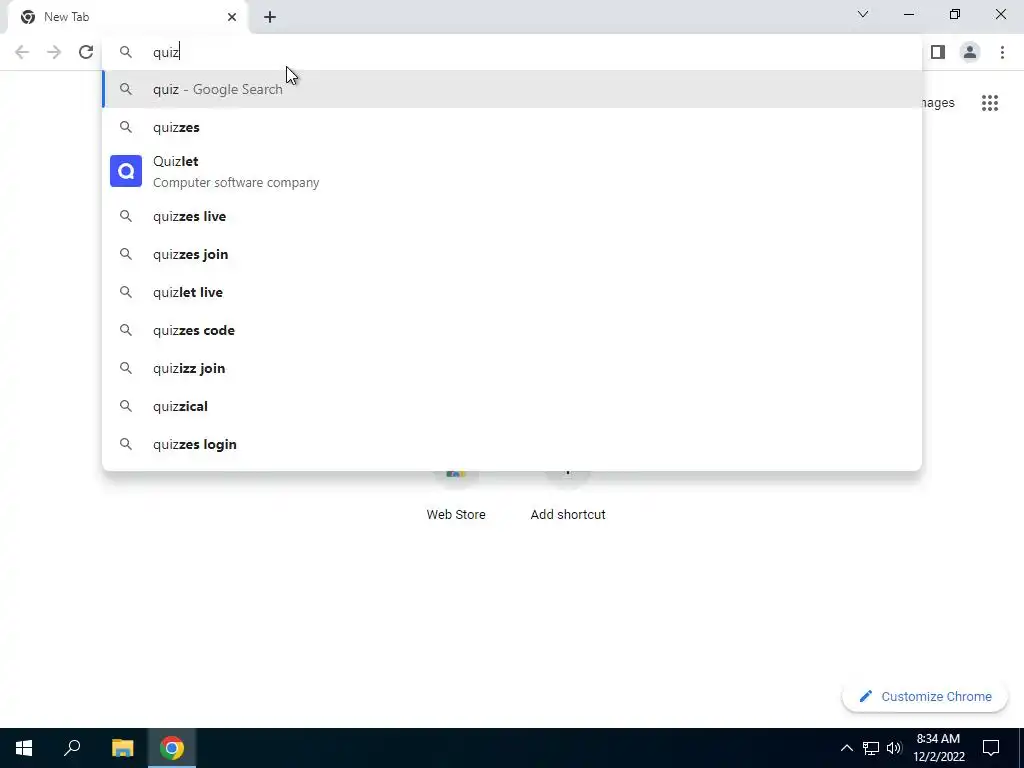1024x768 pixels.
Task: Open Chrome three-dot menu
Action: click(x=1002, y=52)
